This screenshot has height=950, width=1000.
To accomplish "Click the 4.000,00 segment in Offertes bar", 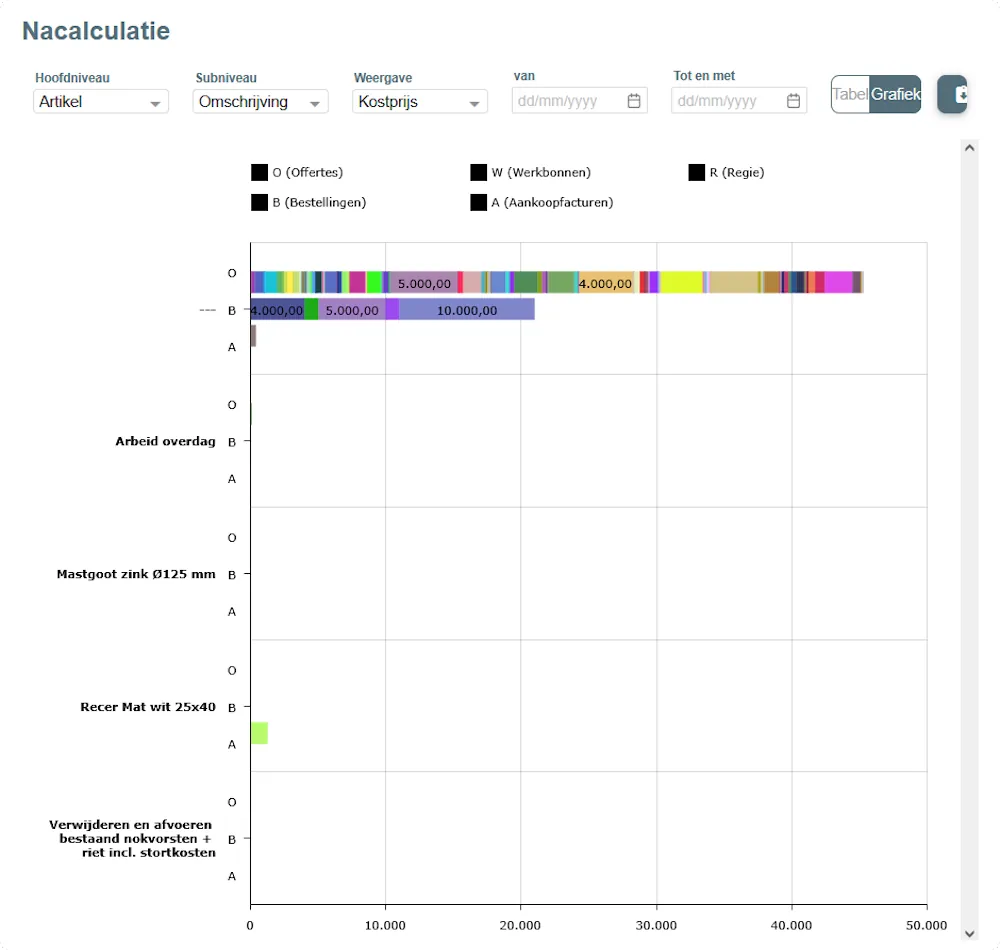I will click(x=606, y=282).
